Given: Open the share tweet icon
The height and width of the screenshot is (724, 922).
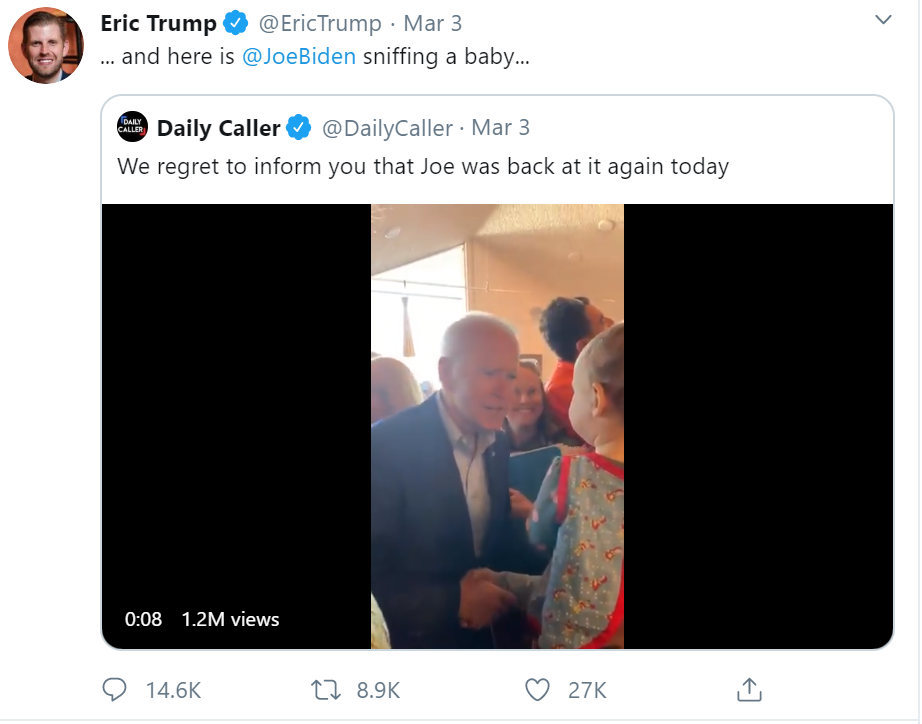Looking at the screenshot, I should 749,689.
